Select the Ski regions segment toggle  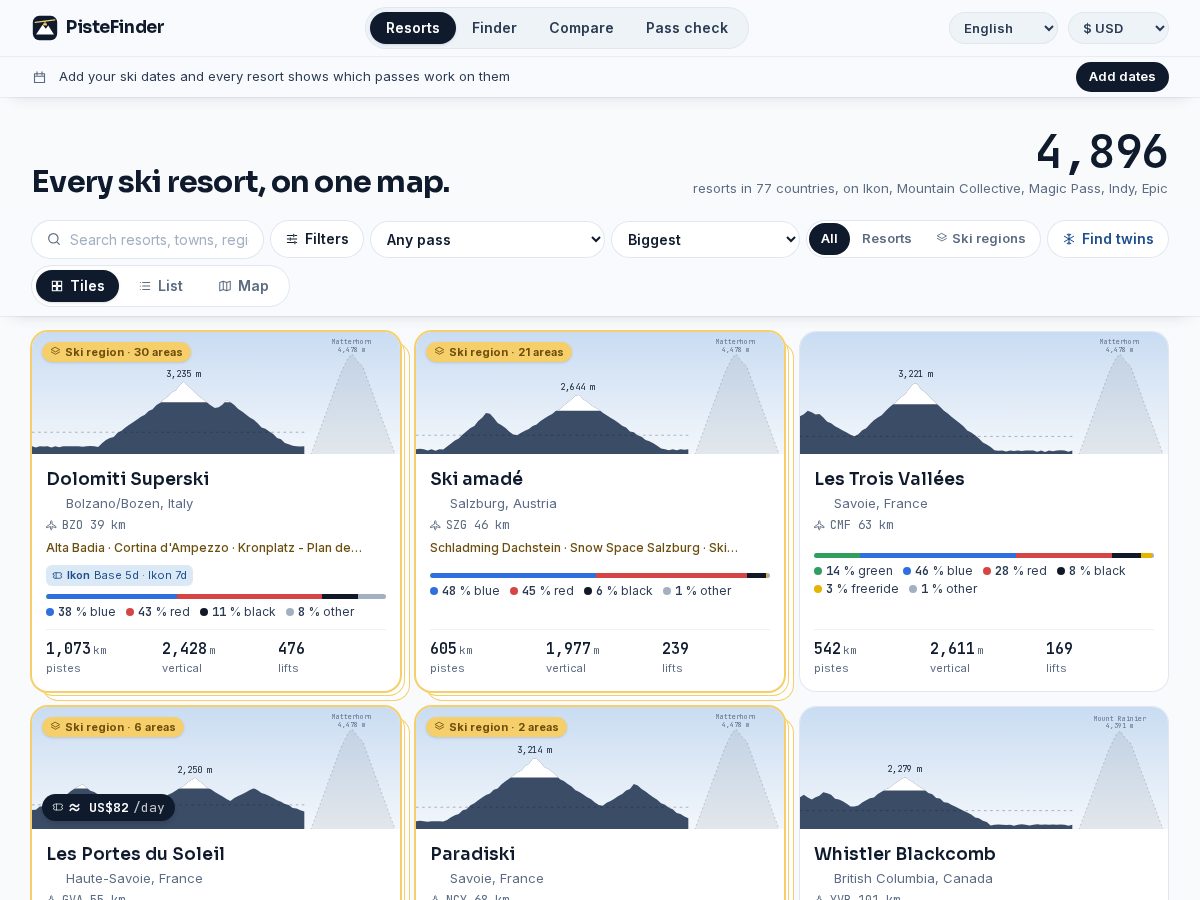(x=980, y=239)
